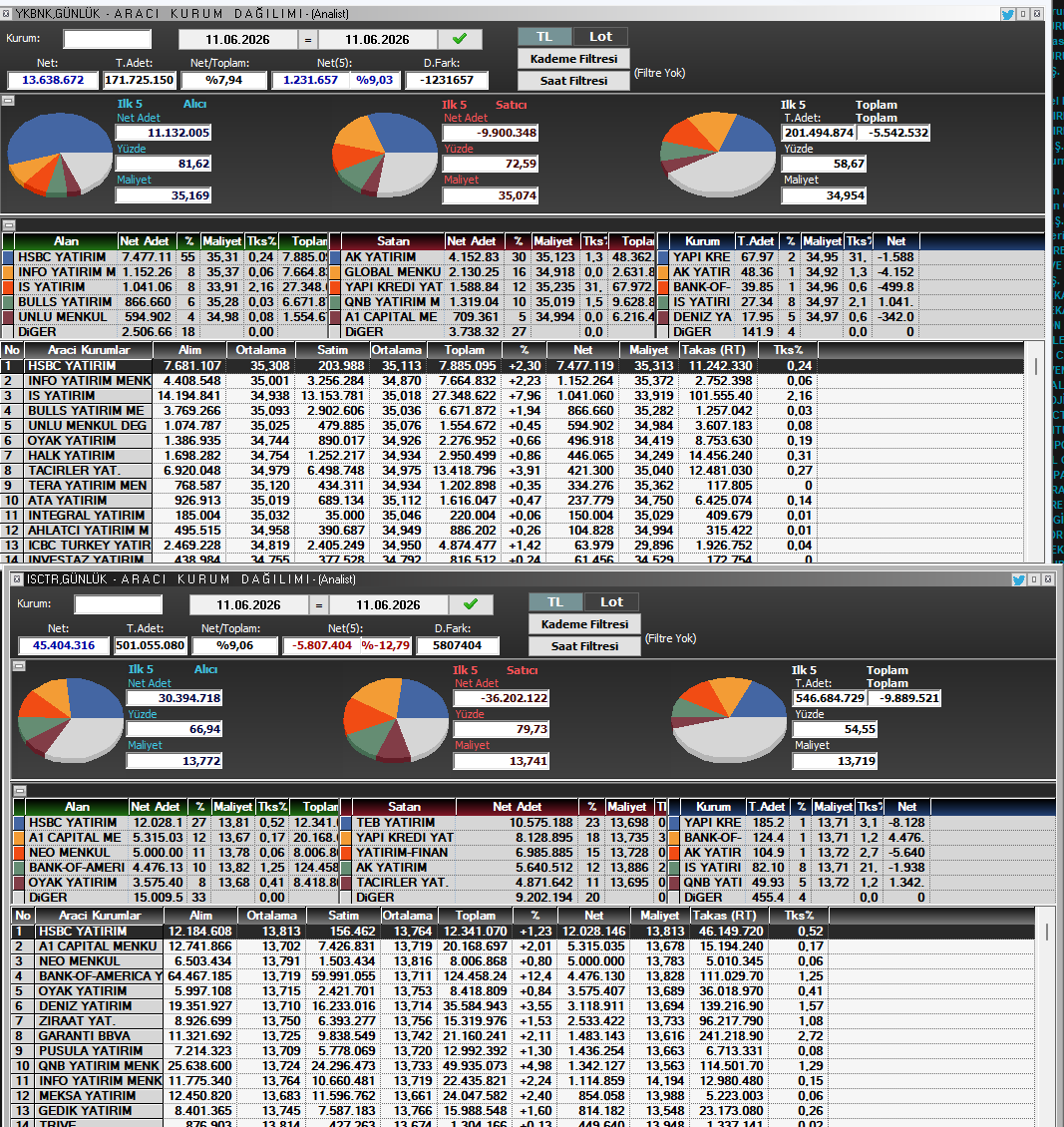1064x1127 pixels.
Task: Select ZIRAAT YAT. row in ISCTR broker list
Action: pyautogui.click(x=523, y=1021)
